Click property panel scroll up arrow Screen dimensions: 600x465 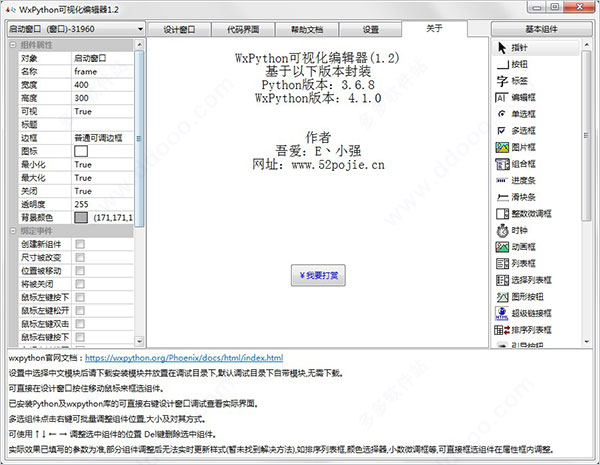click(x=139, y=45)
